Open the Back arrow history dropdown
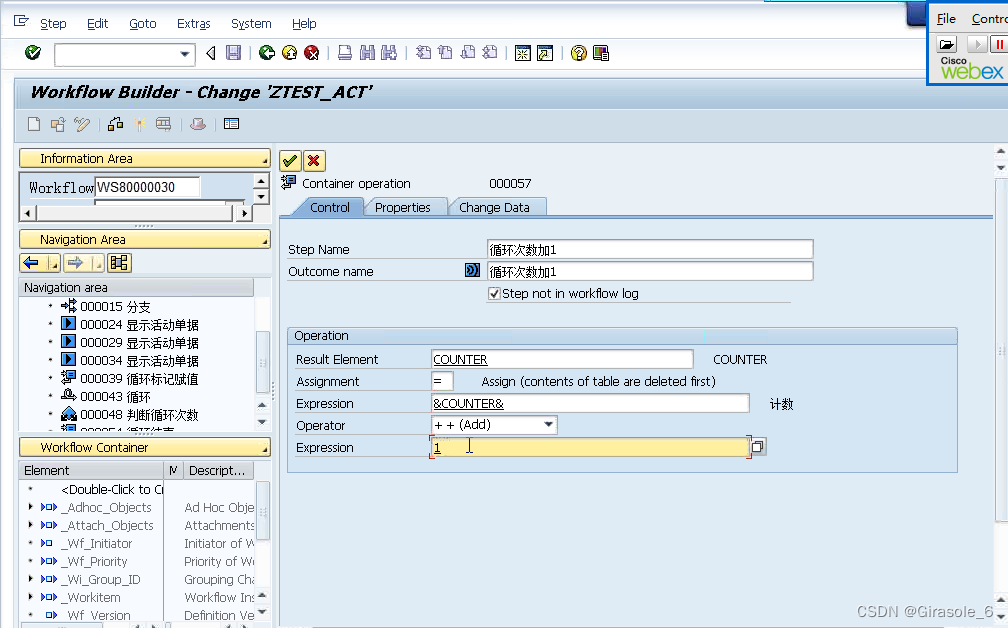 click(x=53, y=263)
